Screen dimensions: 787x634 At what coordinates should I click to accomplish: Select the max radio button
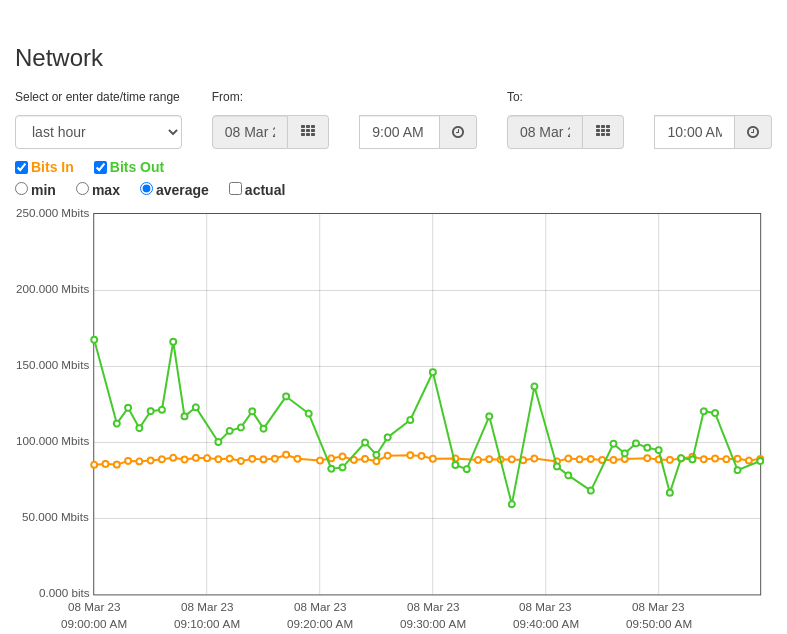82,189
